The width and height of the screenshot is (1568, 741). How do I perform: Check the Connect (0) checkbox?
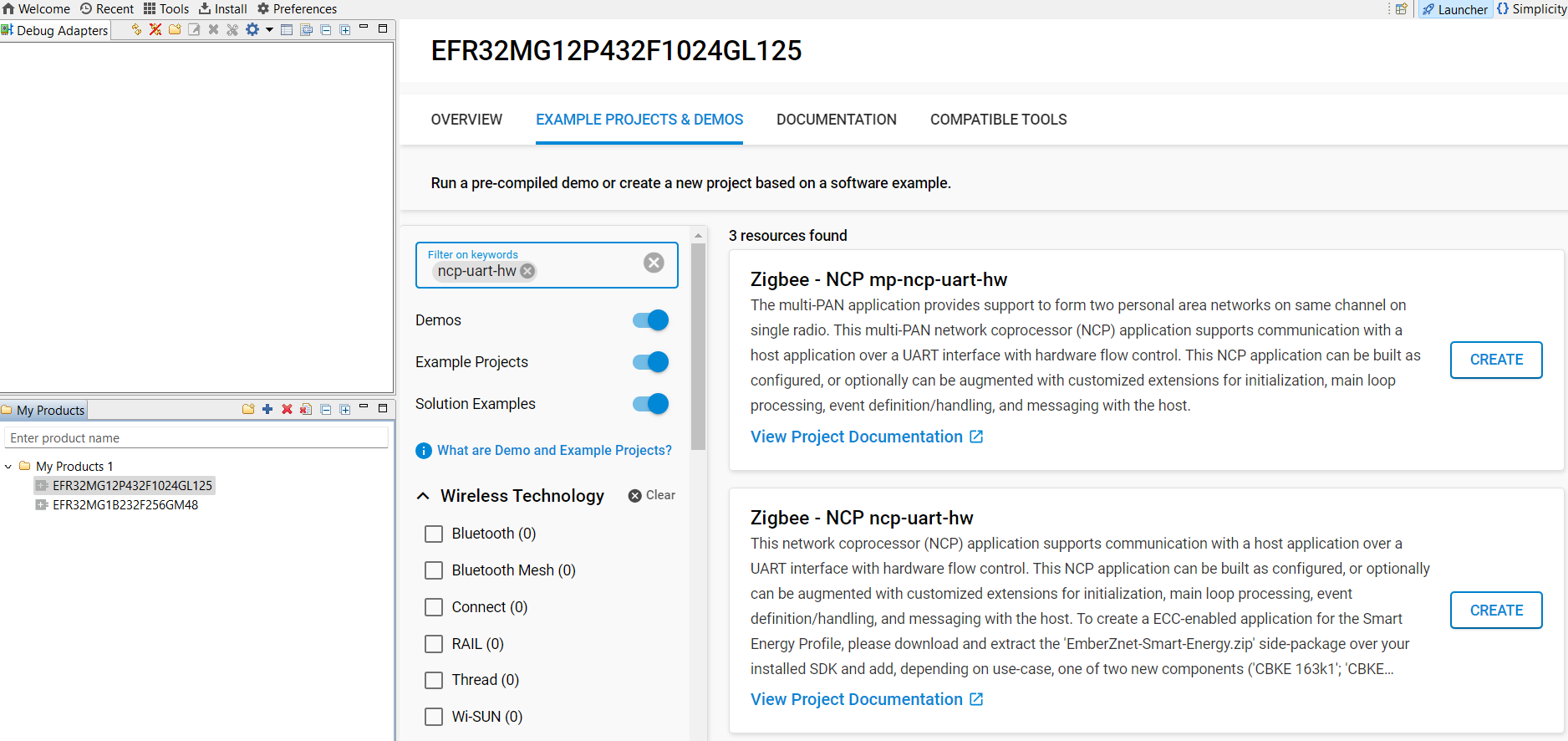[x=434, y=607]
